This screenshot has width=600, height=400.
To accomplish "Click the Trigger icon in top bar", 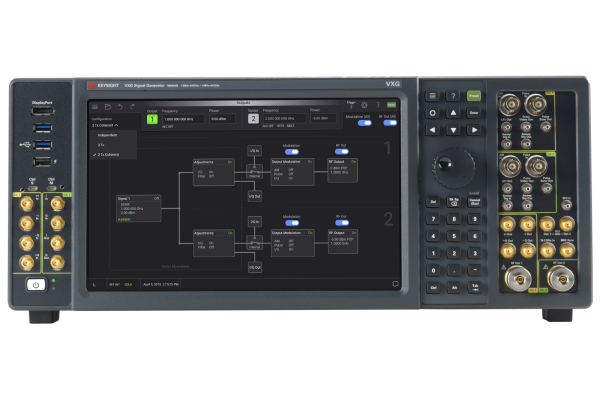I will tap(350, 104).
